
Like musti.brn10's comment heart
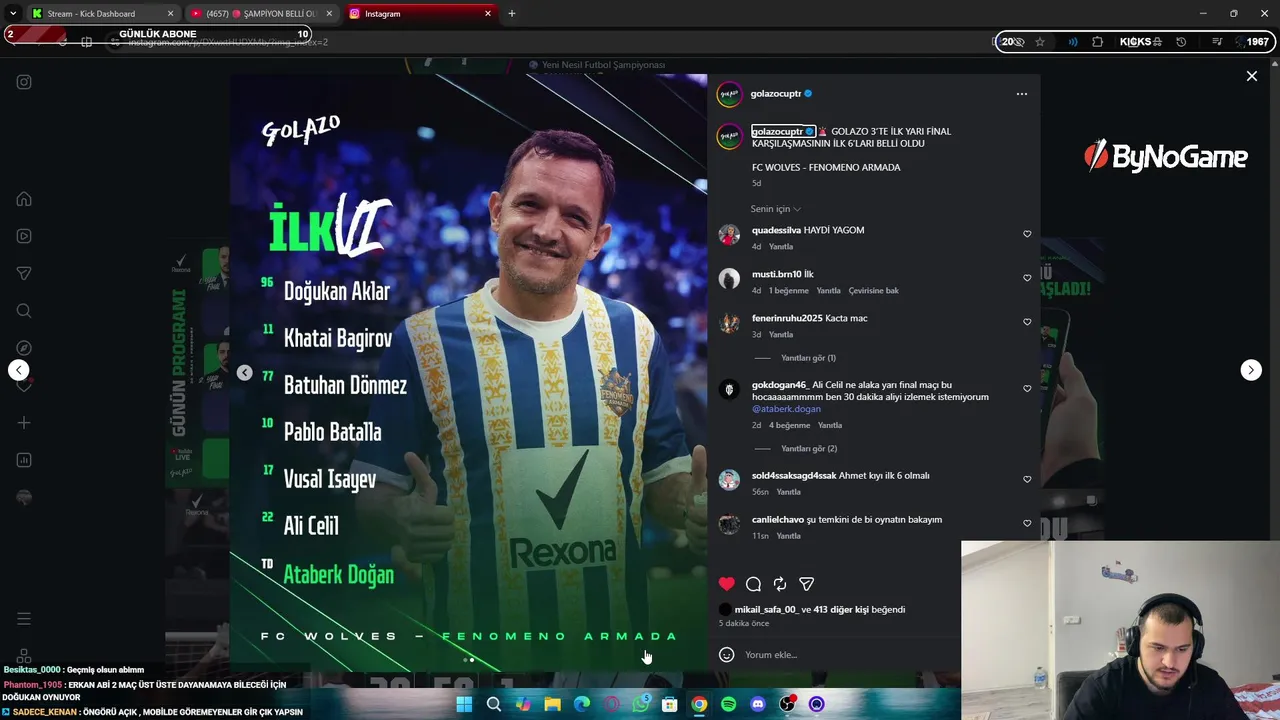pyautogui.click(x=1027, y=278)
